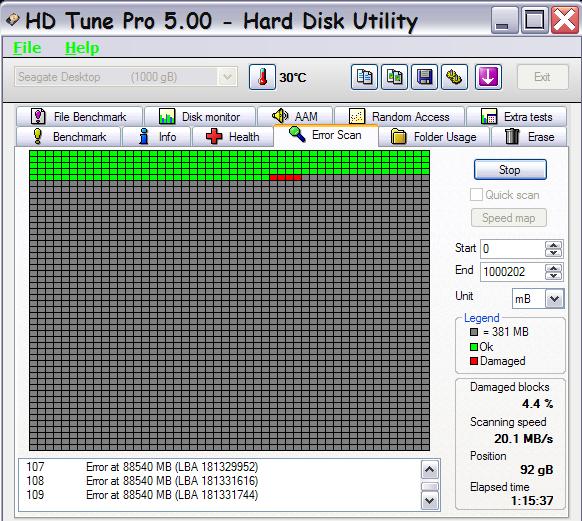Expand the Unit mB dropdown
This screenshot has width=582, height=521.
click(554, 299)
